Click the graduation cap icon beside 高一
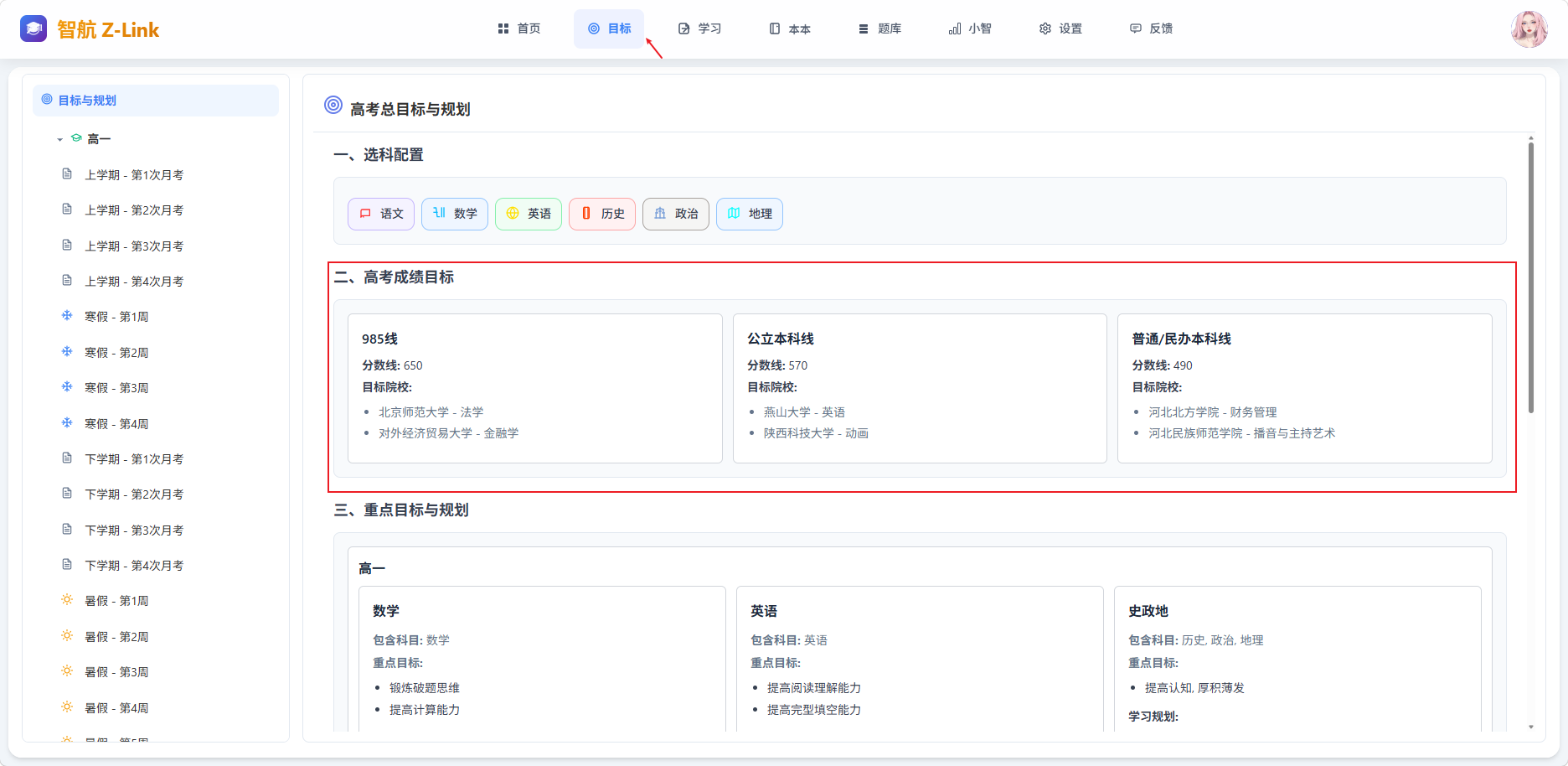 pos(76,138)
